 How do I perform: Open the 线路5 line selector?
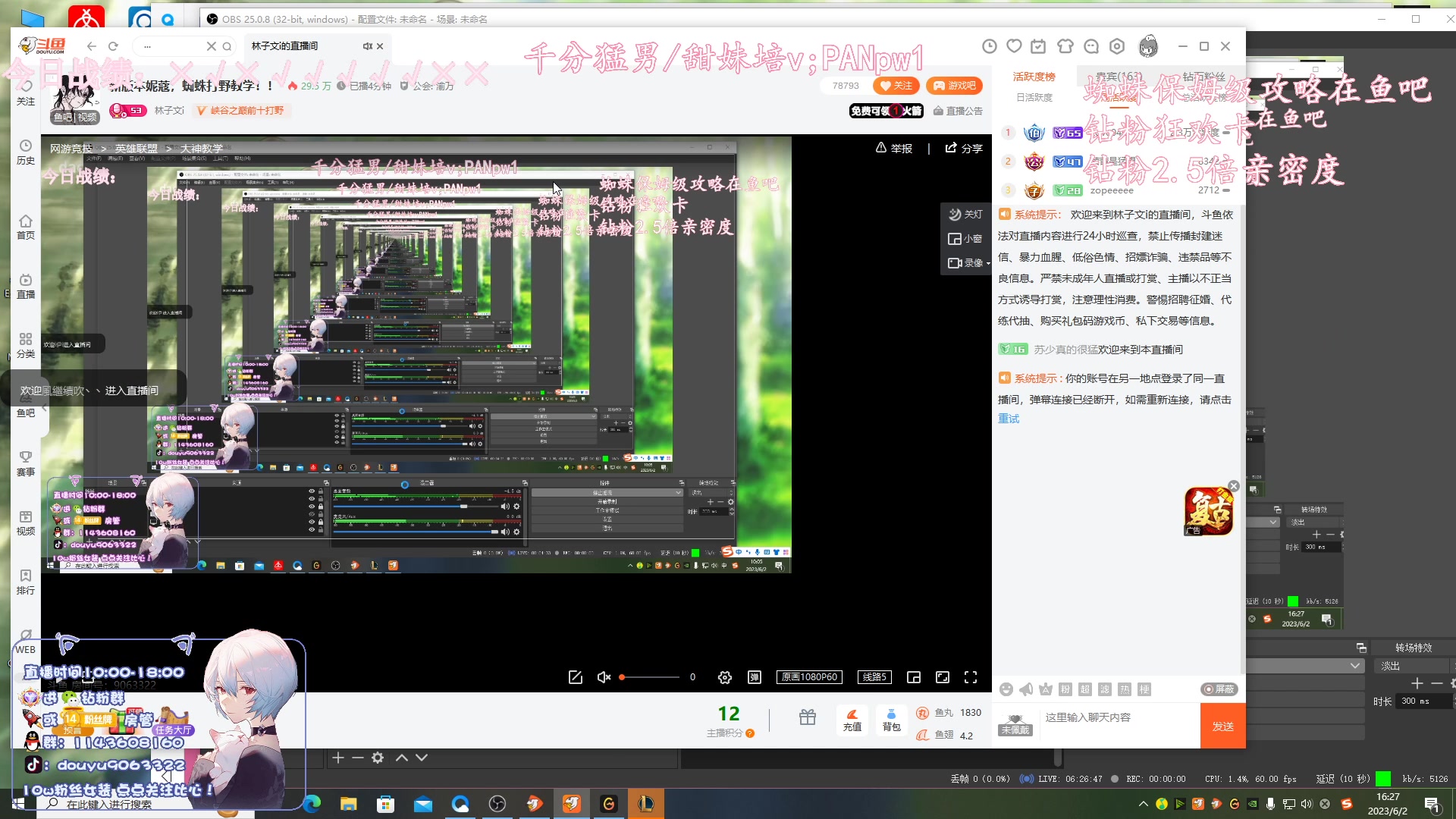pos(874,677)
